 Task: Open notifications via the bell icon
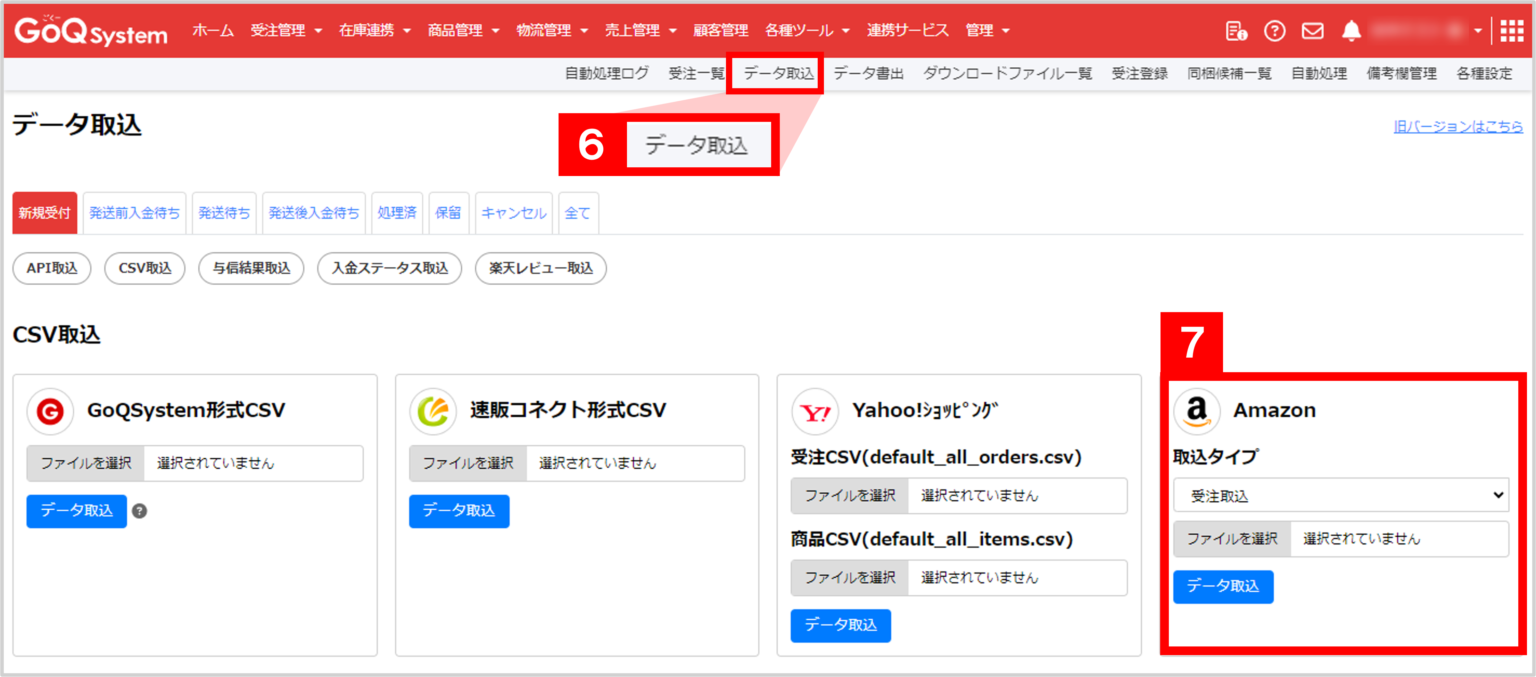coord(1352,30)
